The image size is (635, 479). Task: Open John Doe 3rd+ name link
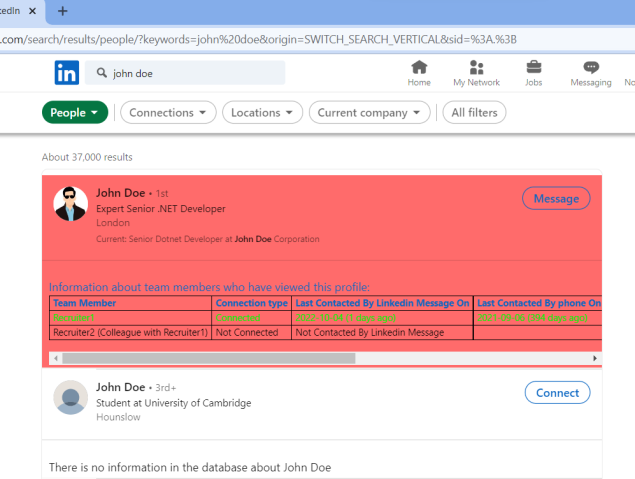(x=120, y=387)
